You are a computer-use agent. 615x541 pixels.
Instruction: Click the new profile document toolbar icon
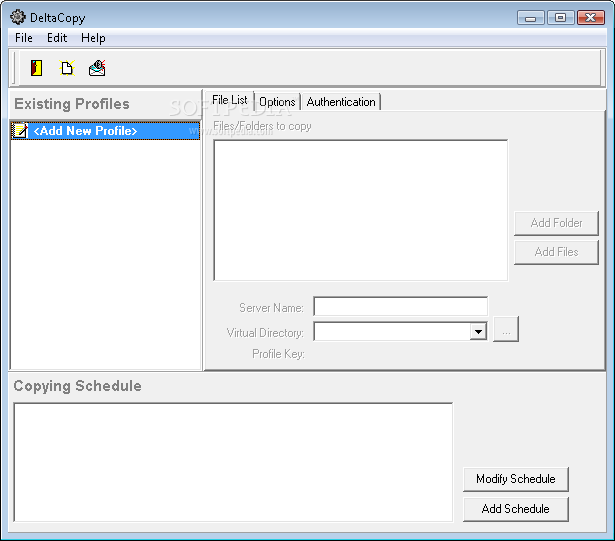click(x=67, y=68)
